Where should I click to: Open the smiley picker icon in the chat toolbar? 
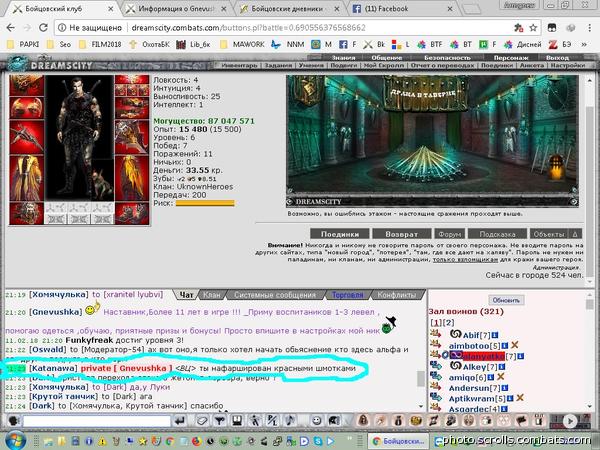[316, 421]
